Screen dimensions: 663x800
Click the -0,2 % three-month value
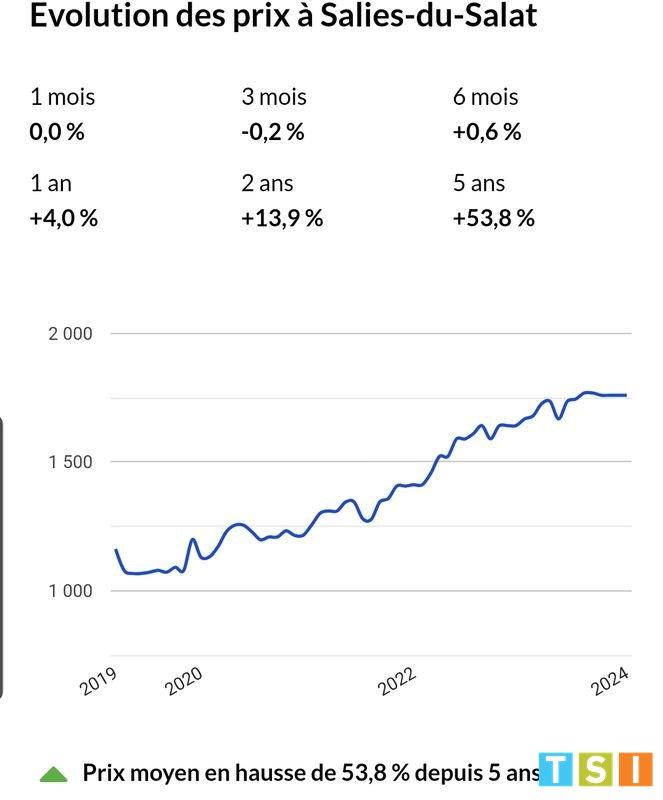coord(272,132)
